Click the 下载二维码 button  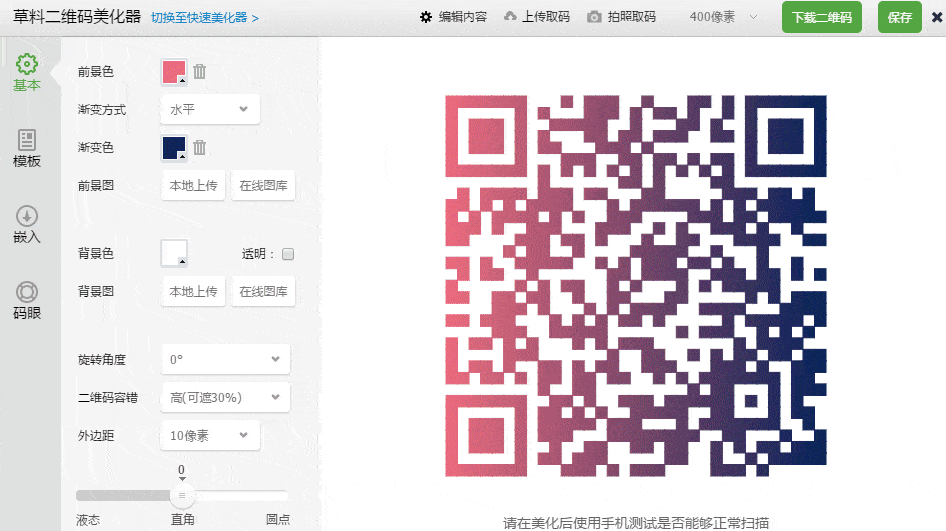[x=822, y=17]
